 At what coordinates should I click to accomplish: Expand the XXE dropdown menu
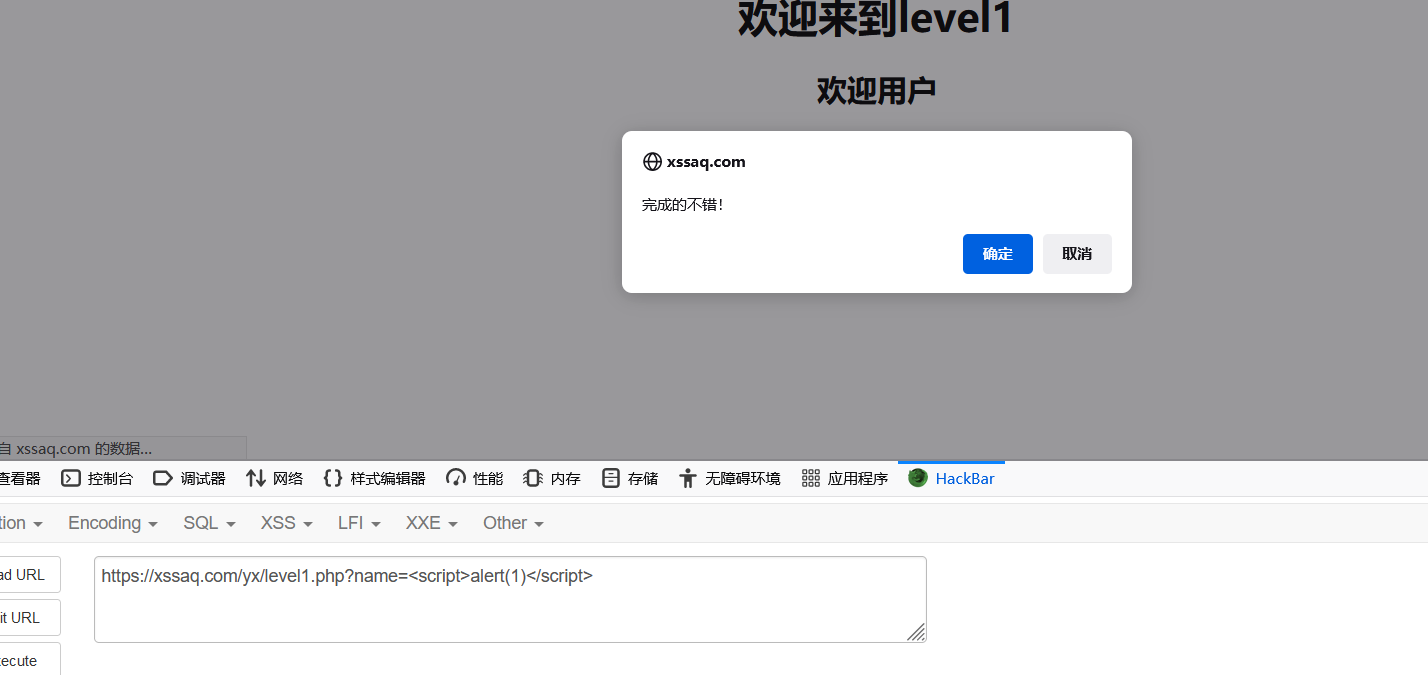point(432,523)
